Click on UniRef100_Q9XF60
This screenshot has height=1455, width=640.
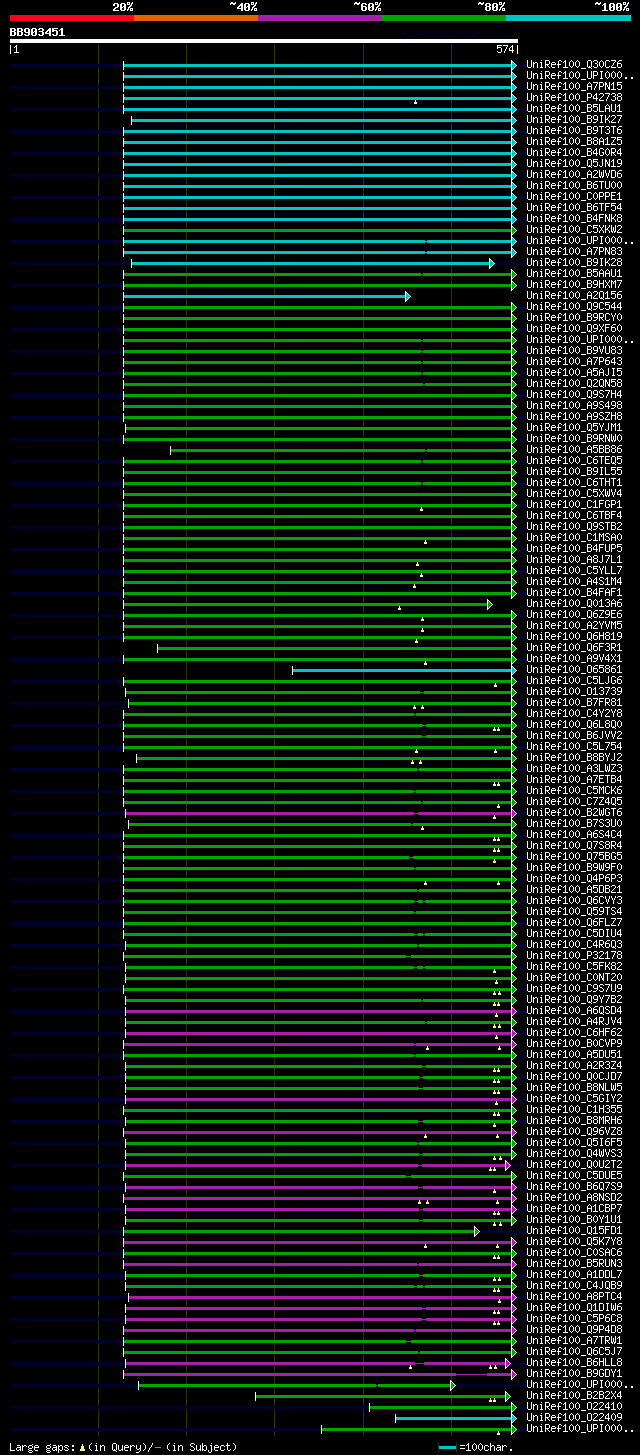[x=574, y=328]
